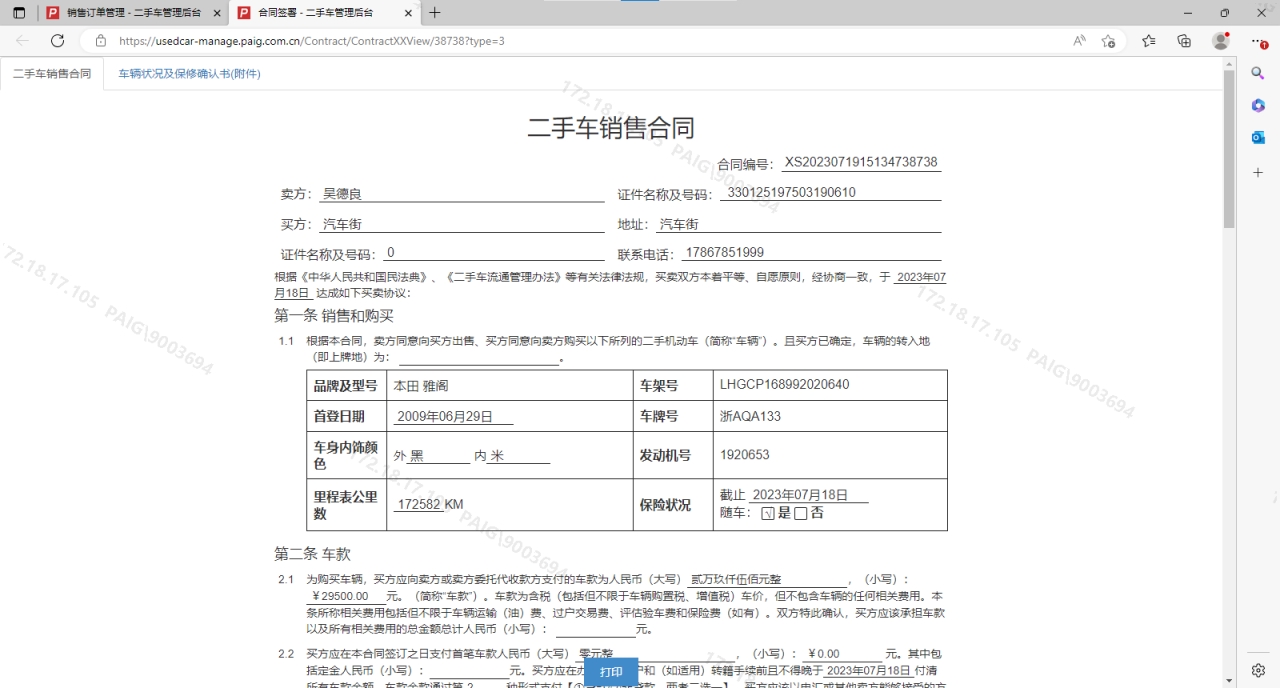Open a new browser tab
Image resolution: width=1280 pixels, height=688 pixels.
[x=434, y=13]
